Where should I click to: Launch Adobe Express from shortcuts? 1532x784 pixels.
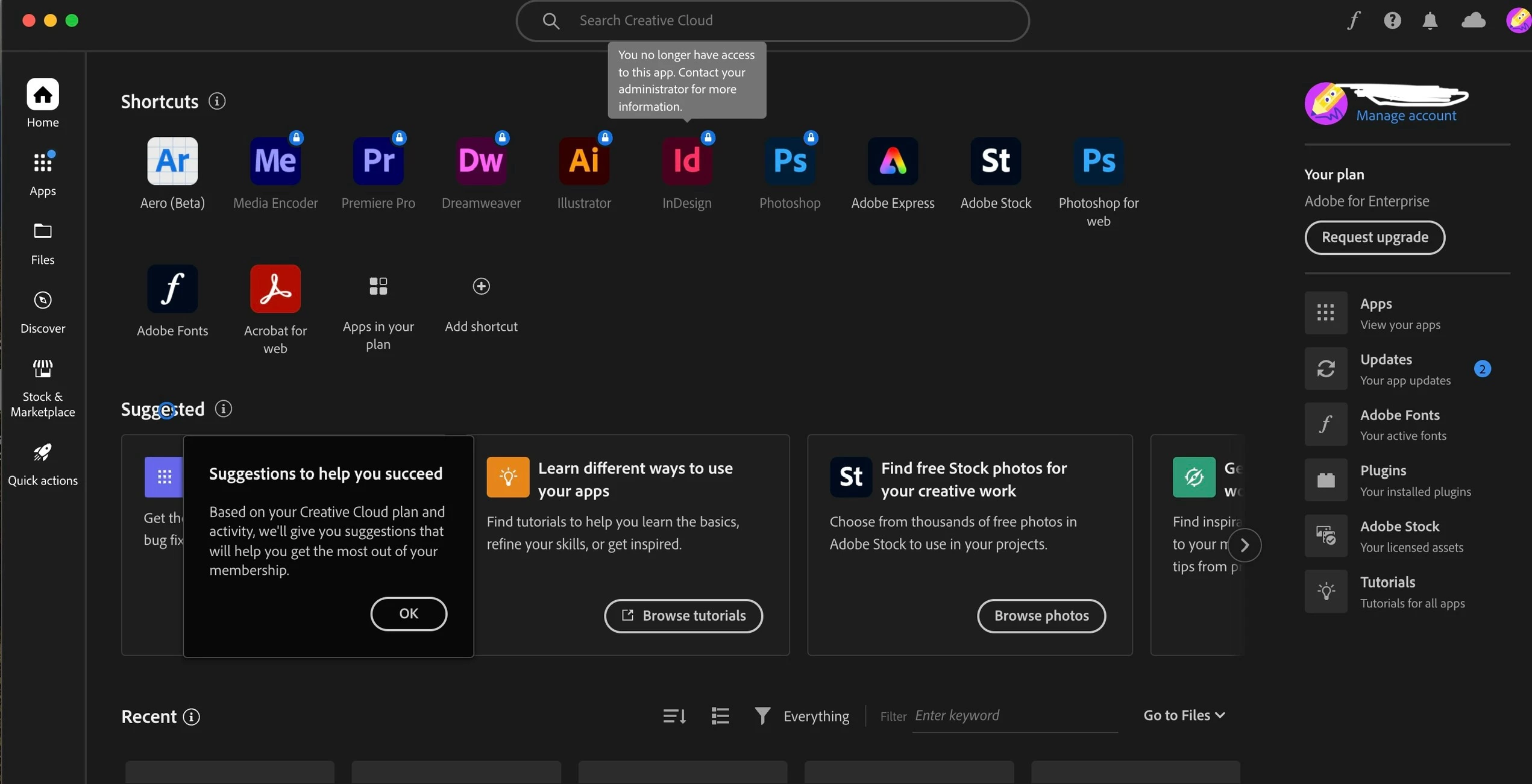pos(893,161)
